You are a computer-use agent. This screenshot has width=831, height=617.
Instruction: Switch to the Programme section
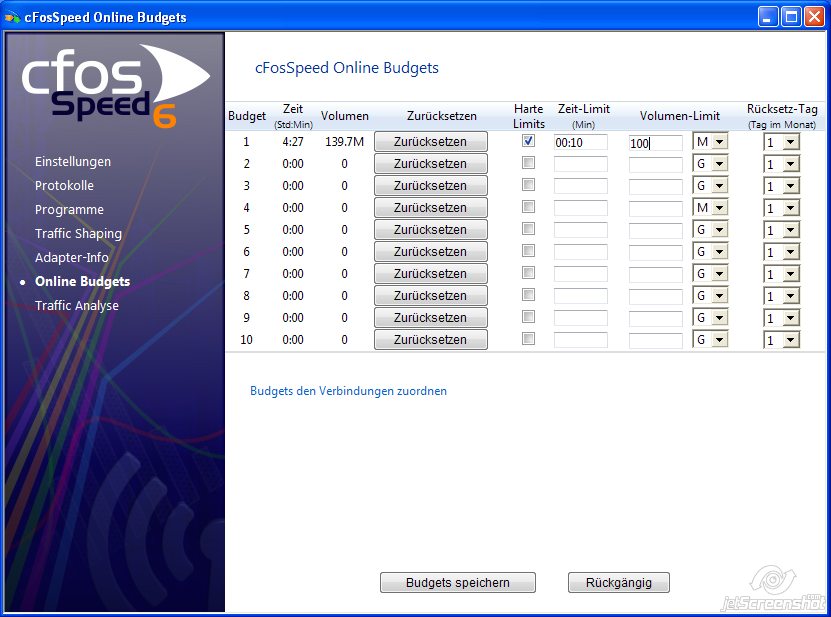pos(69,209)
